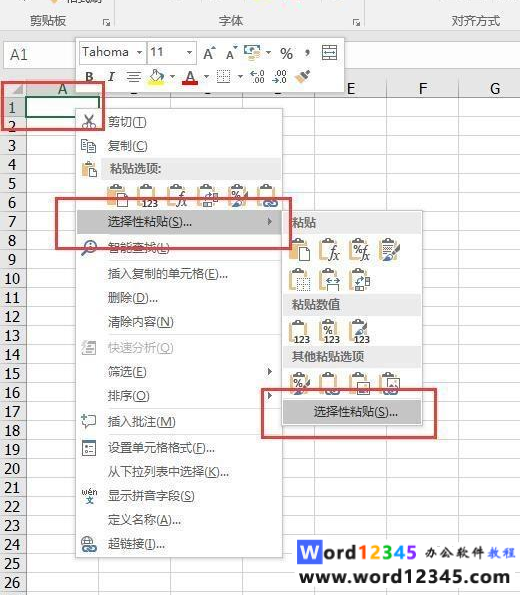The width and height of the screenshot is (520, 595).
Task: Apply the red font color button
Action: click(190, 77)
